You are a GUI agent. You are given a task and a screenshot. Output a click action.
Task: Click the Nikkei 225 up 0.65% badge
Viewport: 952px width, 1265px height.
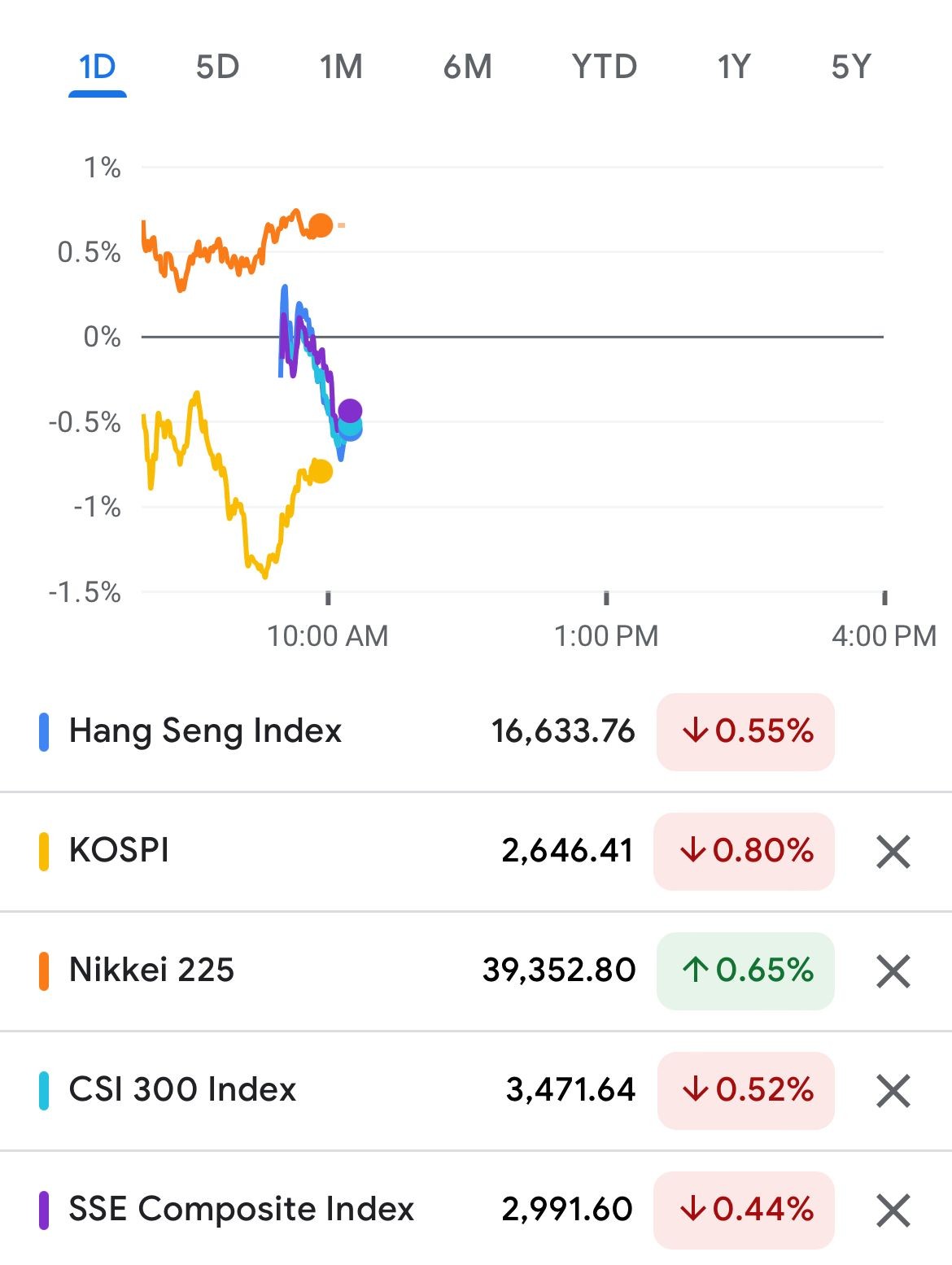[x=745, y=971]
